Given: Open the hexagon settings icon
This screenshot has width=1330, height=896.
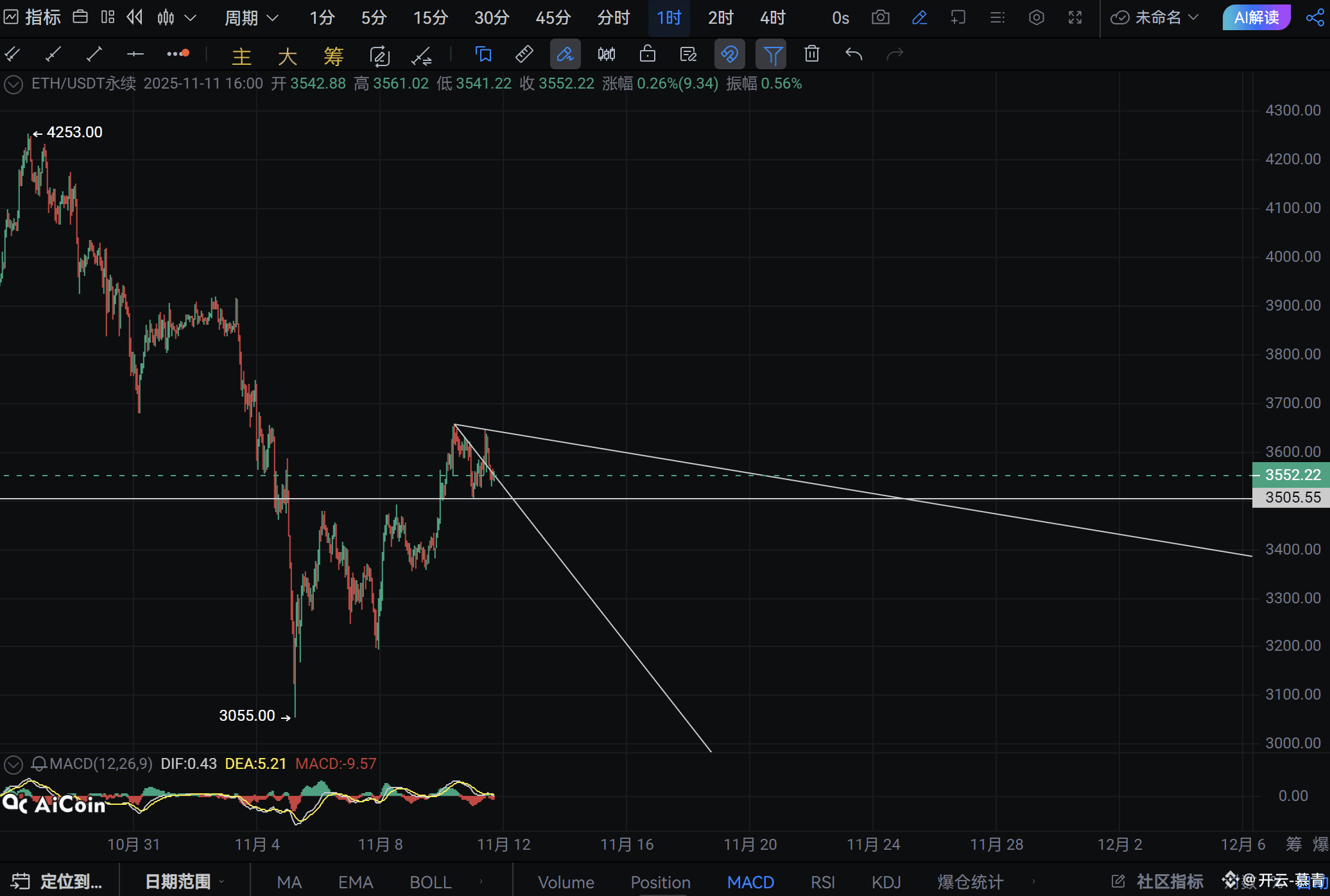Looking at the screenshot, I should point(1036,17).
